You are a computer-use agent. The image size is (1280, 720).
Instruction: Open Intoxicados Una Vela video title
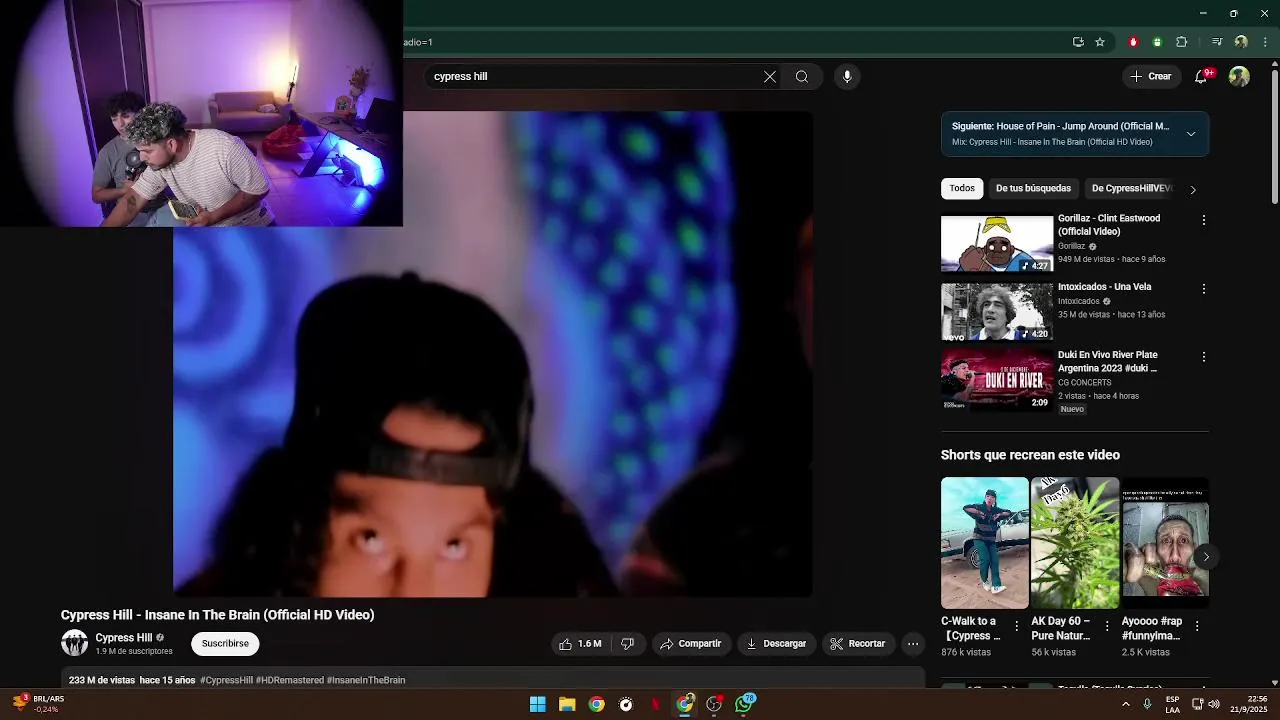pos(1104,287)
